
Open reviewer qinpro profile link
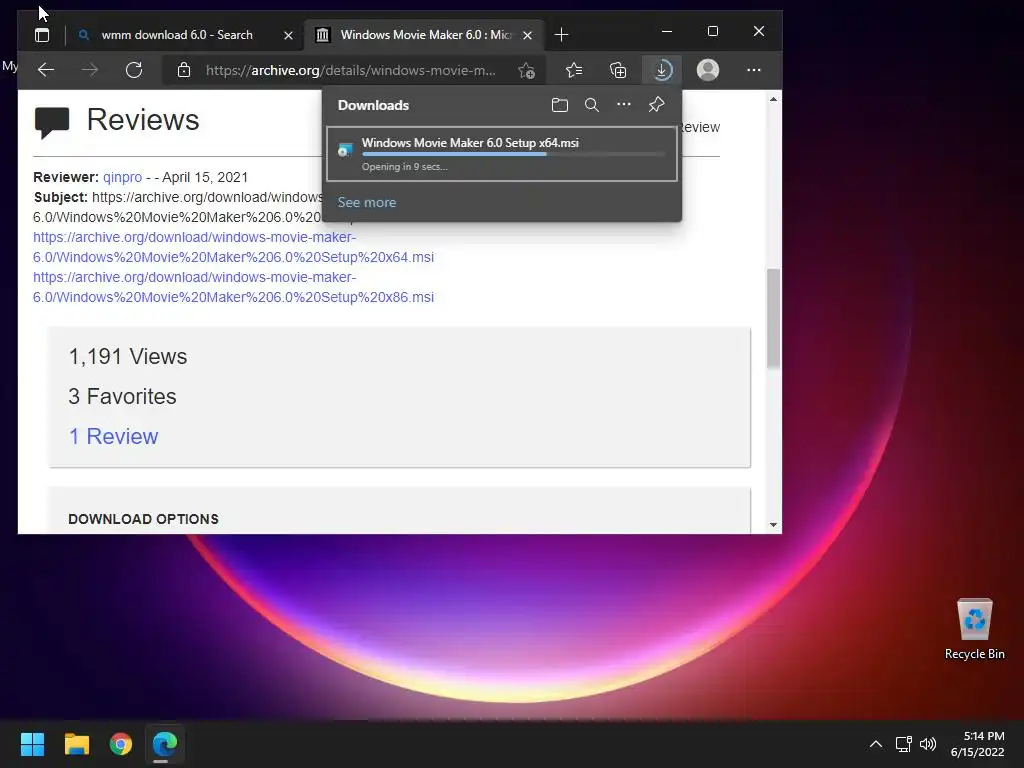point(122,177)
